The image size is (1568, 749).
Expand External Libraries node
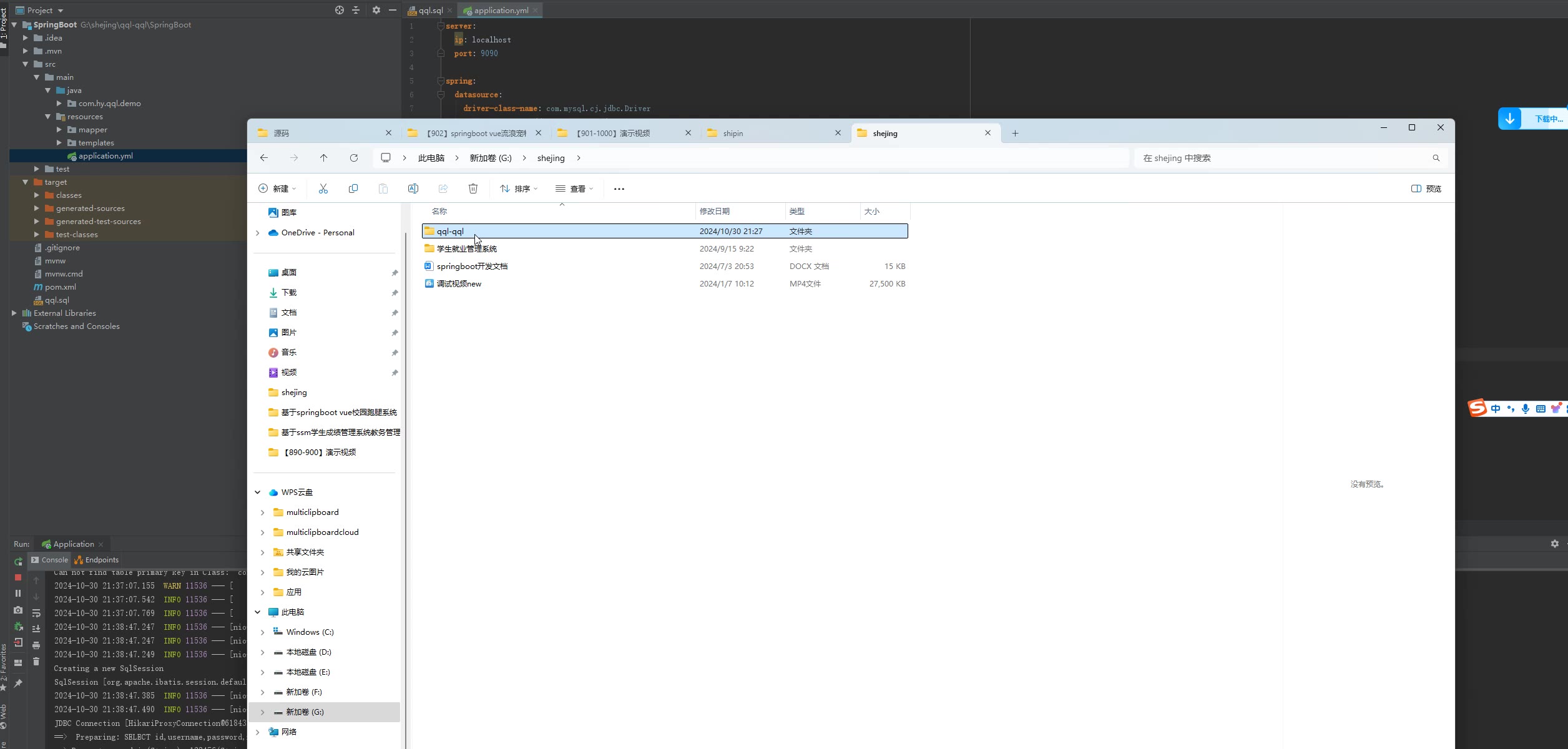click(x=14, y=313)
